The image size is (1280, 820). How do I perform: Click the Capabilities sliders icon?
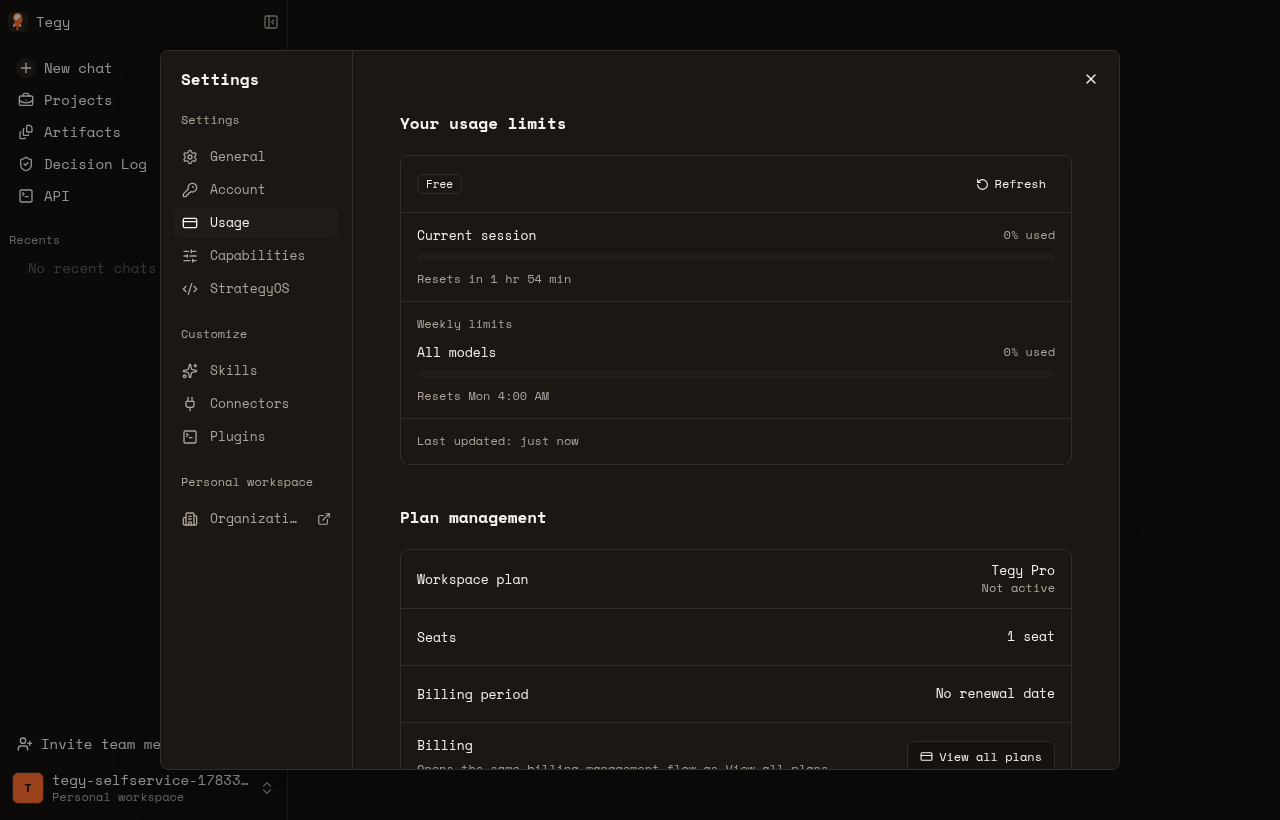(190, 256)
